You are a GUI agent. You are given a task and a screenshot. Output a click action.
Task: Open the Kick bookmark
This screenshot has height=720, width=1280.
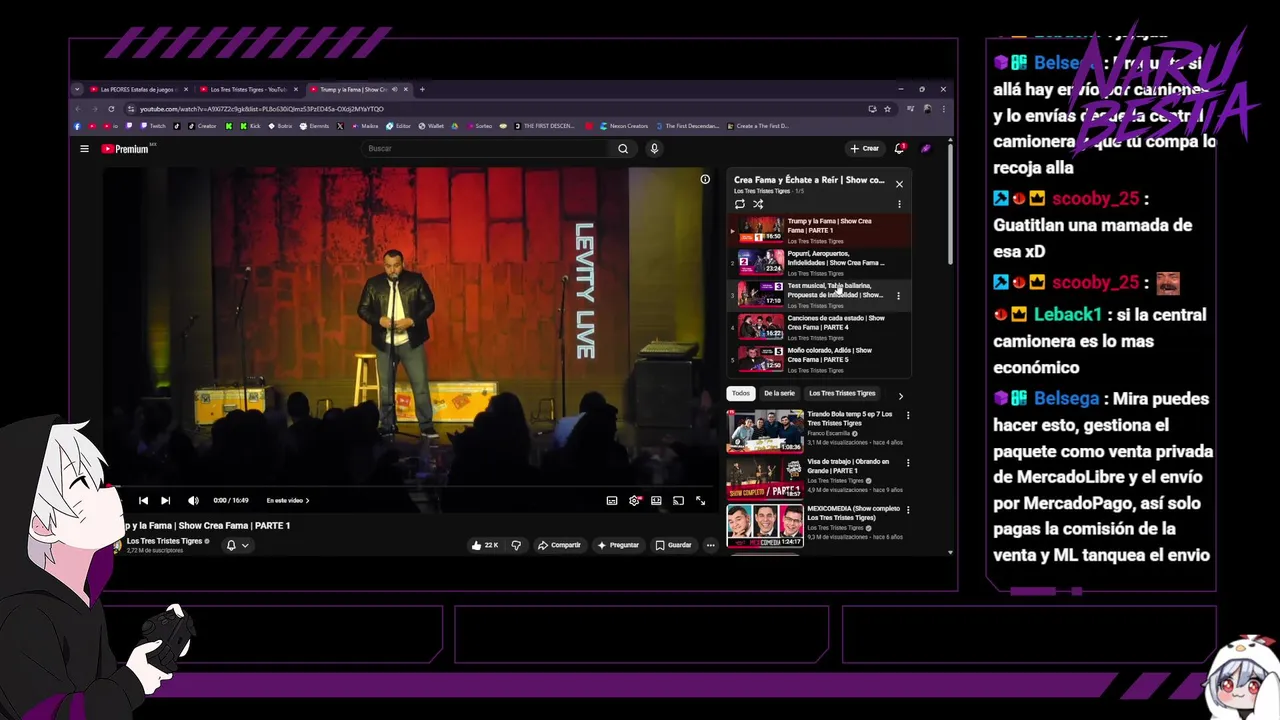(x=250, y=126)
